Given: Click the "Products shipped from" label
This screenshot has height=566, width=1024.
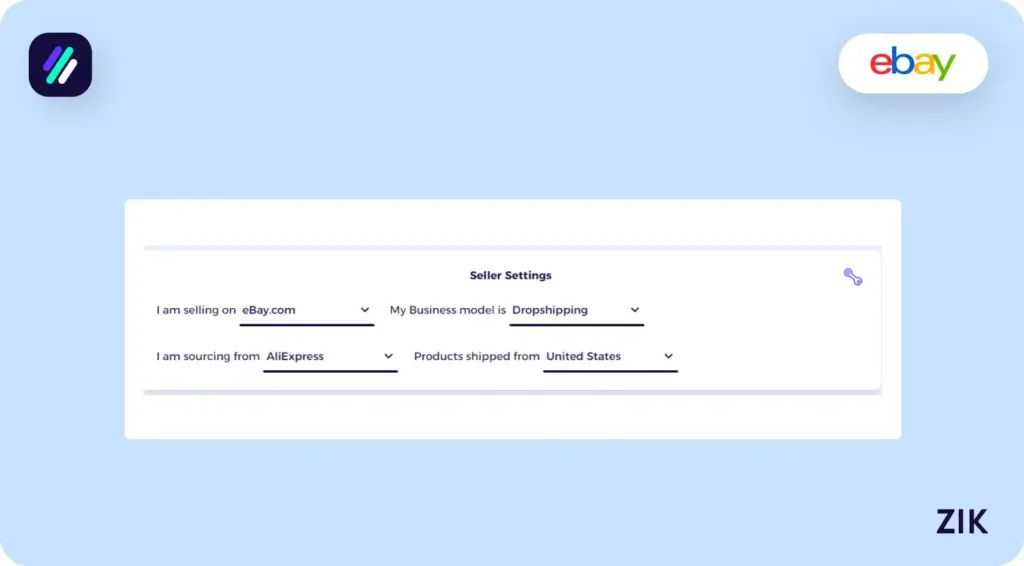Looking at the screenshot, I should 476,356.
